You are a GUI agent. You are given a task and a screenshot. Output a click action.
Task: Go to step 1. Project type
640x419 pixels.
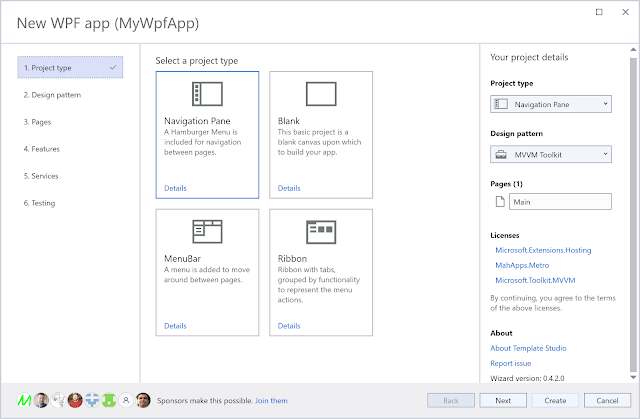(x=70, y=68)
